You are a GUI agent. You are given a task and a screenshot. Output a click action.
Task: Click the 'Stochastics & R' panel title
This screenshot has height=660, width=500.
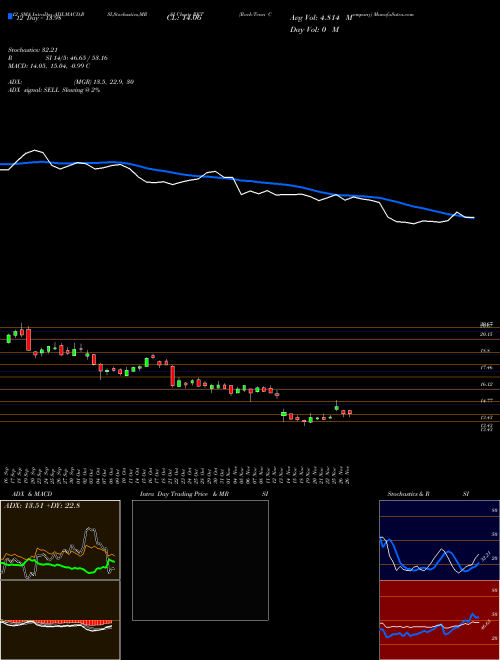(409, 494)
